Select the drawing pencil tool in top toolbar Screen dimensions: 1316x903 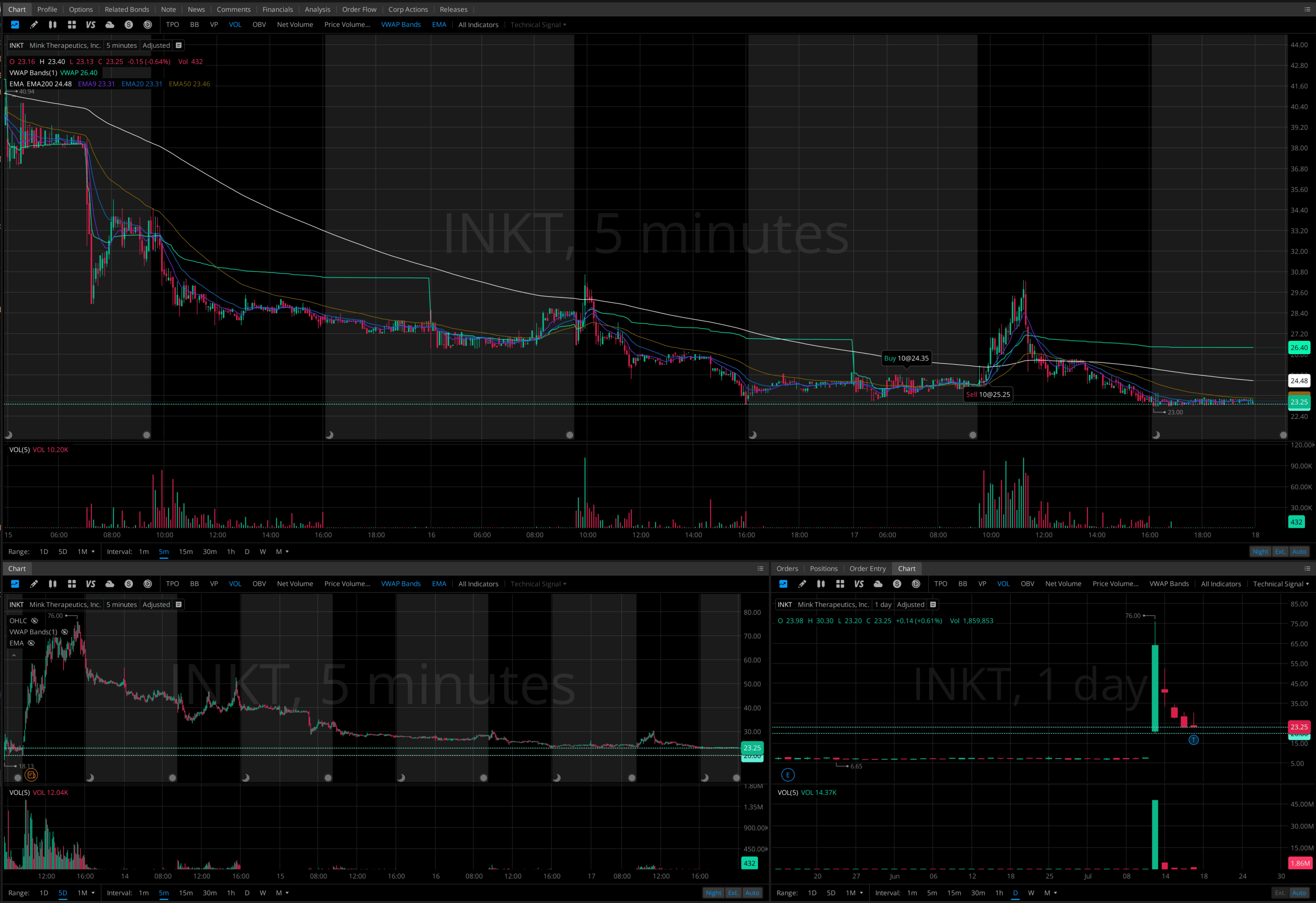(34, 25)
